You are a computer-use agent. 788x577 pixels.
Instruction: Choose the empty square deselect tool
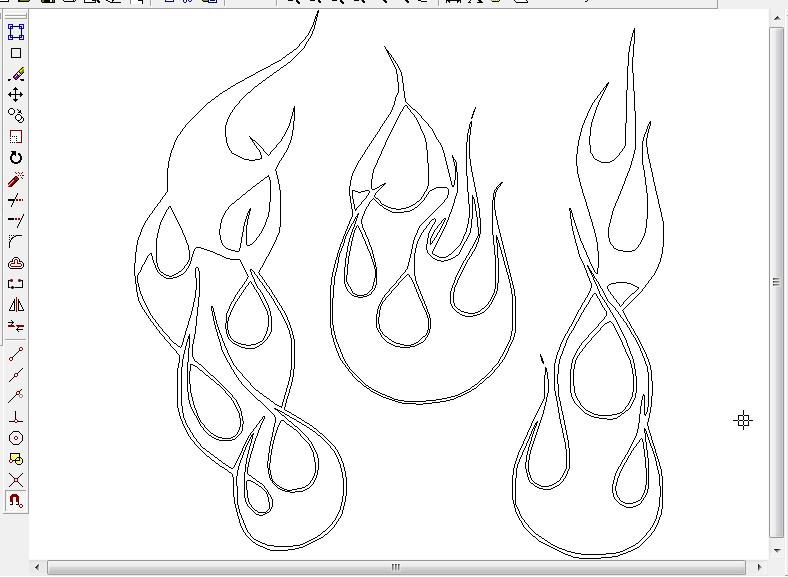(x=16, y=53)
